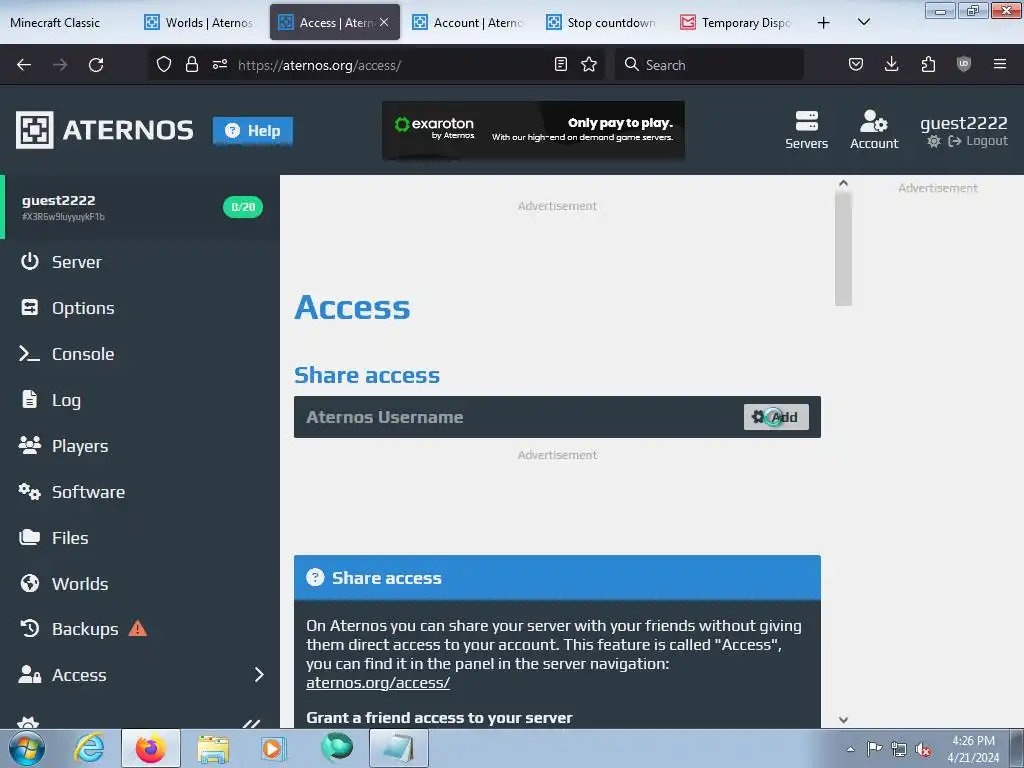This screenshot has height=768, width=1024.
Task: Click the Save to Pocket icon
Action: click(x=856, y=64)
